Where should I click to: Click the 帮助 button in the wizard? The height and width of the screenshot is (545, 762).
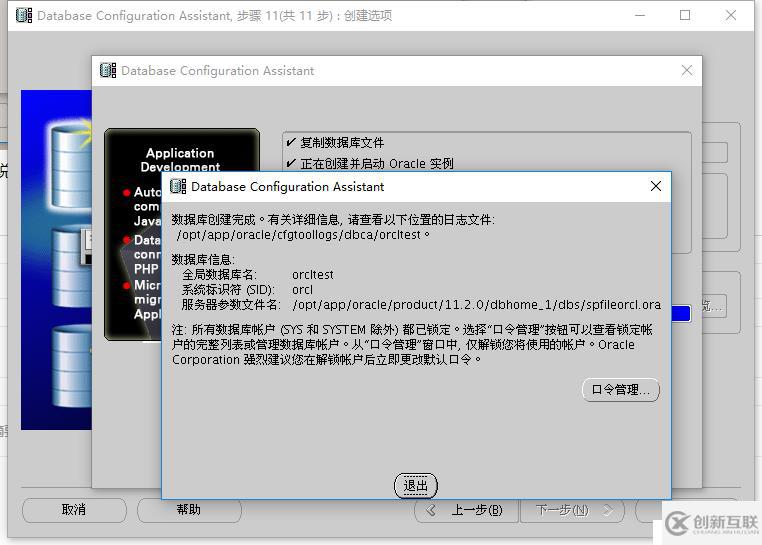[x=189, y=510]
